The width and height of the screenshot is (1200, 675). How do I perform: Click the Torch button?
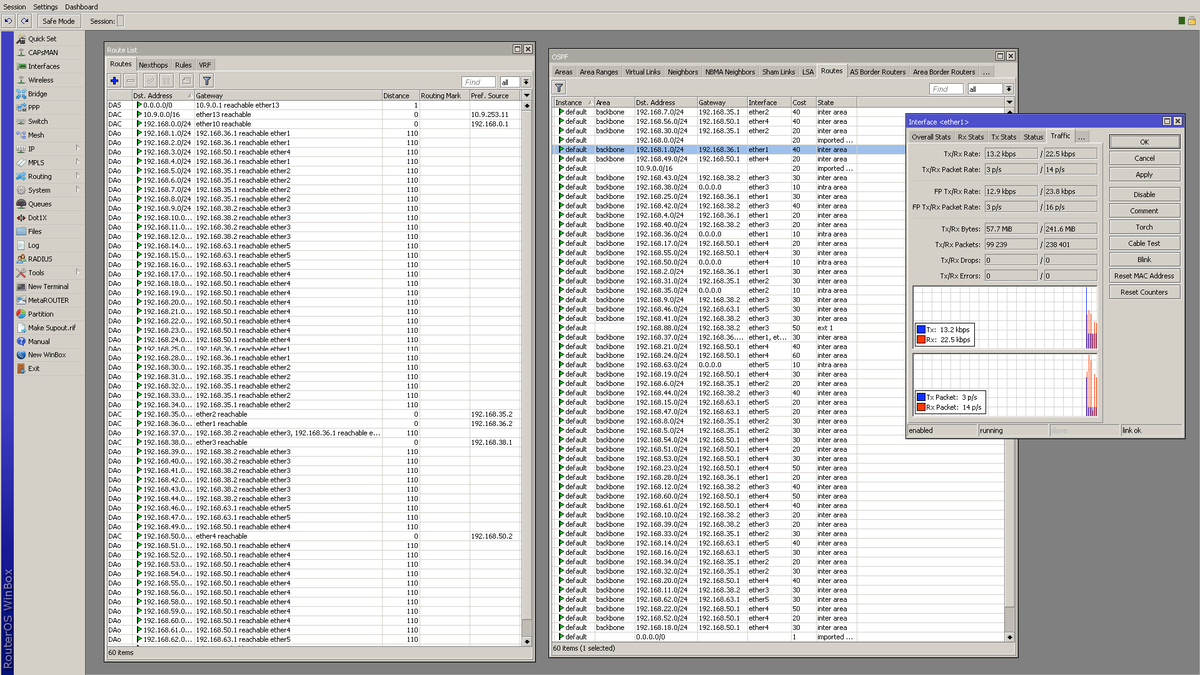[x=1144, y=227]
